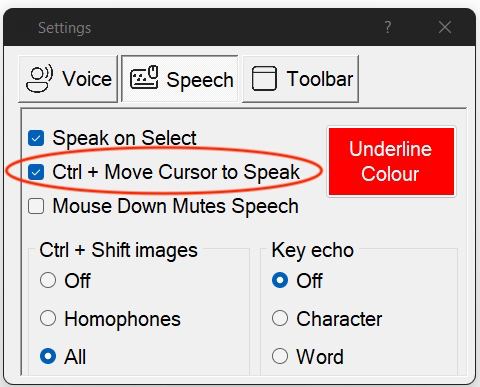Click the Toolbar tab window icon

264,79
